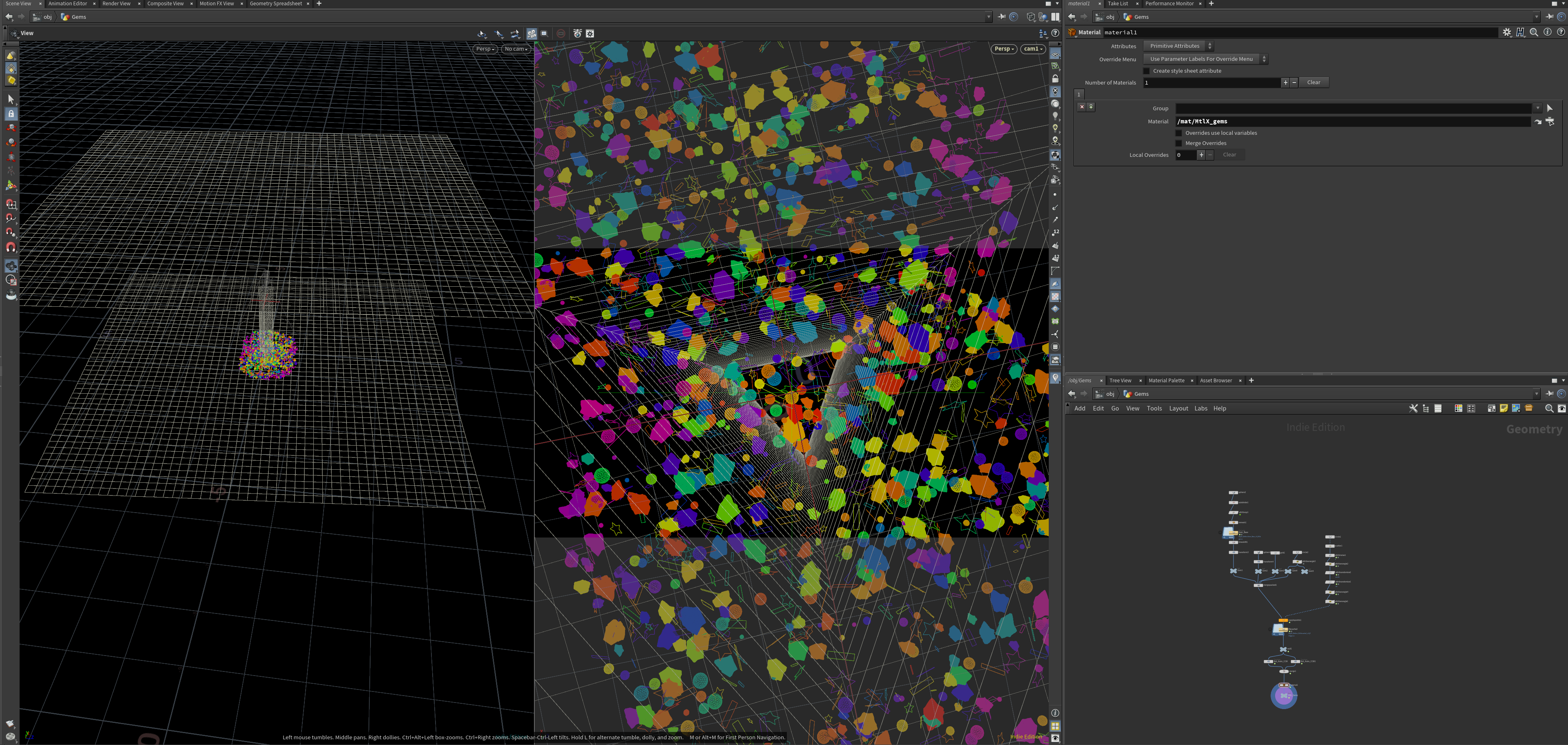The width and height of the screenshot is (1568, 745).
Task: Click the wrench icon in network editor toolbar
Action: [1414, 408]
